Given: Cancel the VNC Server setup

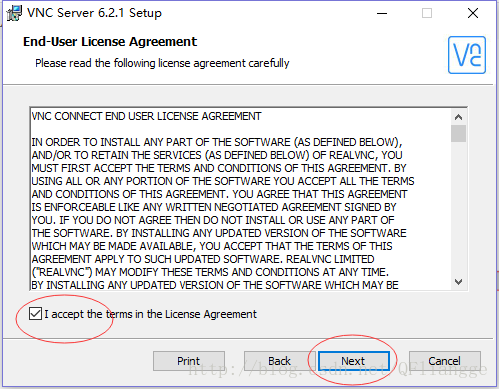Looking at the screenshot, I should 445,361.
